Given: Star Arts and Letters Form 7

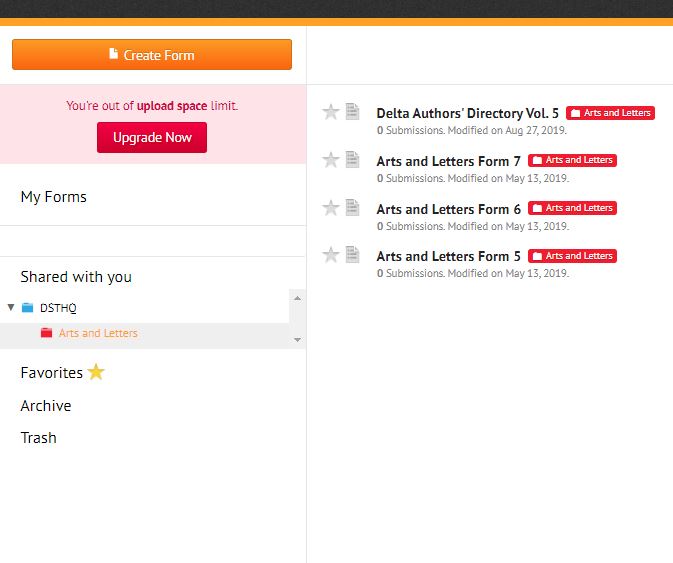Looking at the screenshot, I should pyautogui.click(x=331, y=160).
